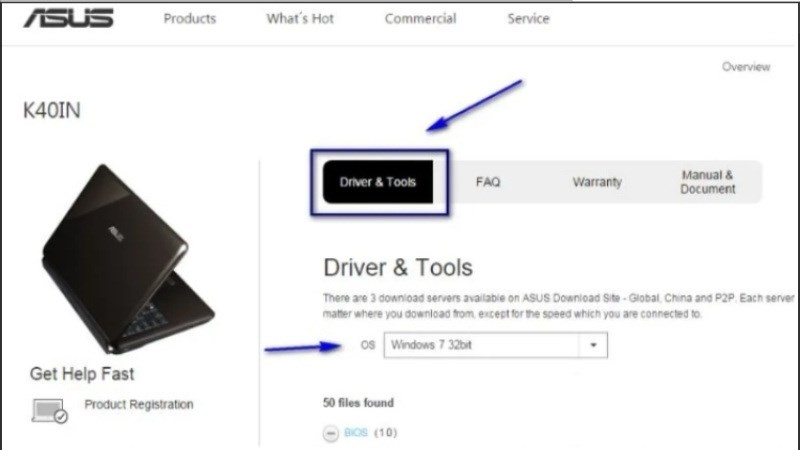Go to the Overview link

746,67
